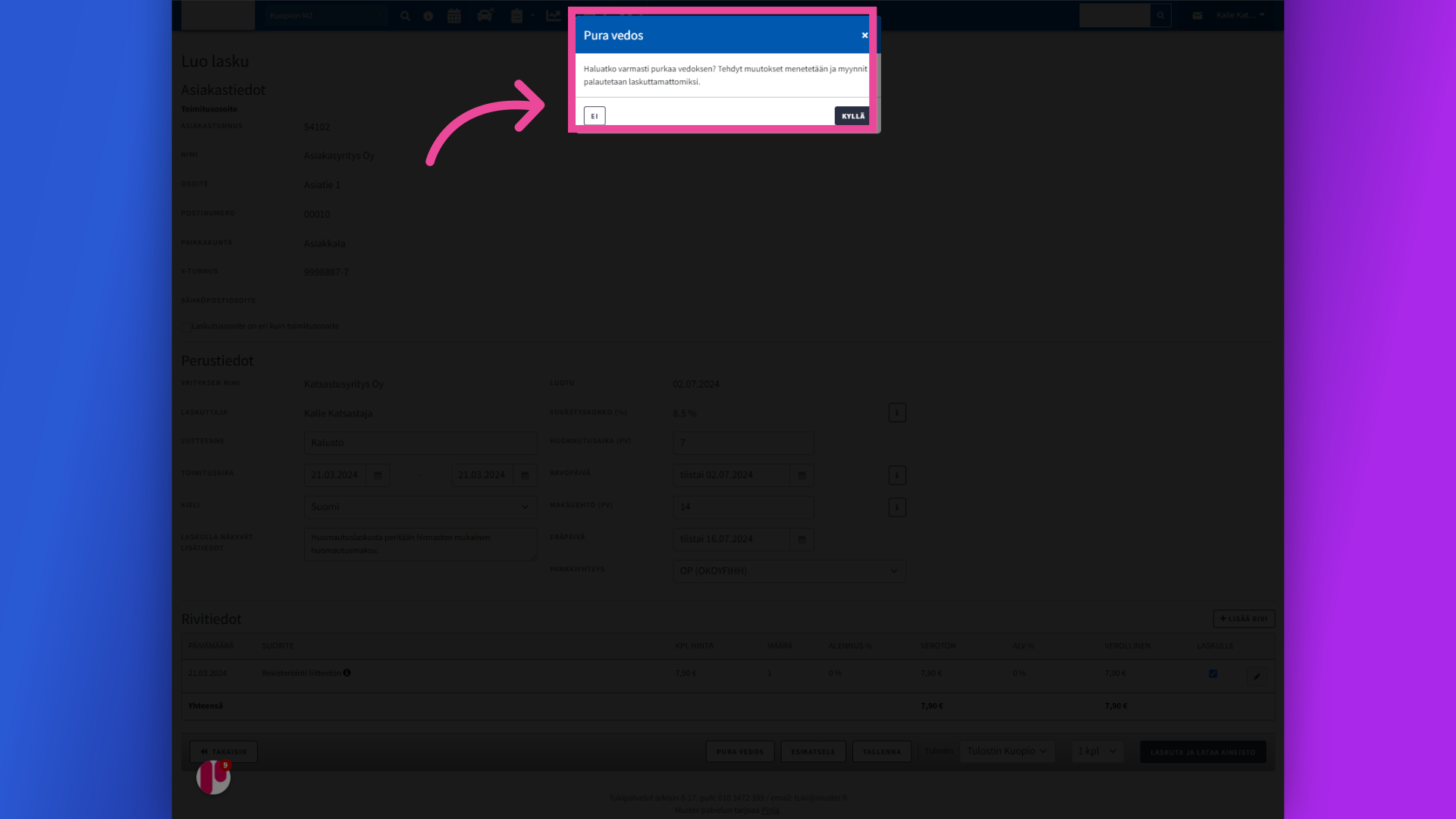Open the calendar icon in top toolbar
Image resolution: width=1456 pixels, height=819 pixels.
[x=454, y=16]
